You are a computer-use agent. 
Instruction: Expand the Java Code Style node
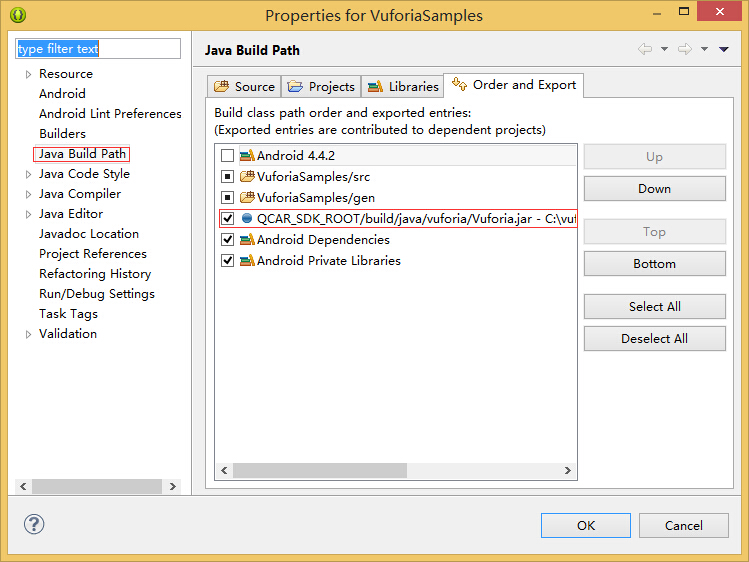[x=28, y=174]
